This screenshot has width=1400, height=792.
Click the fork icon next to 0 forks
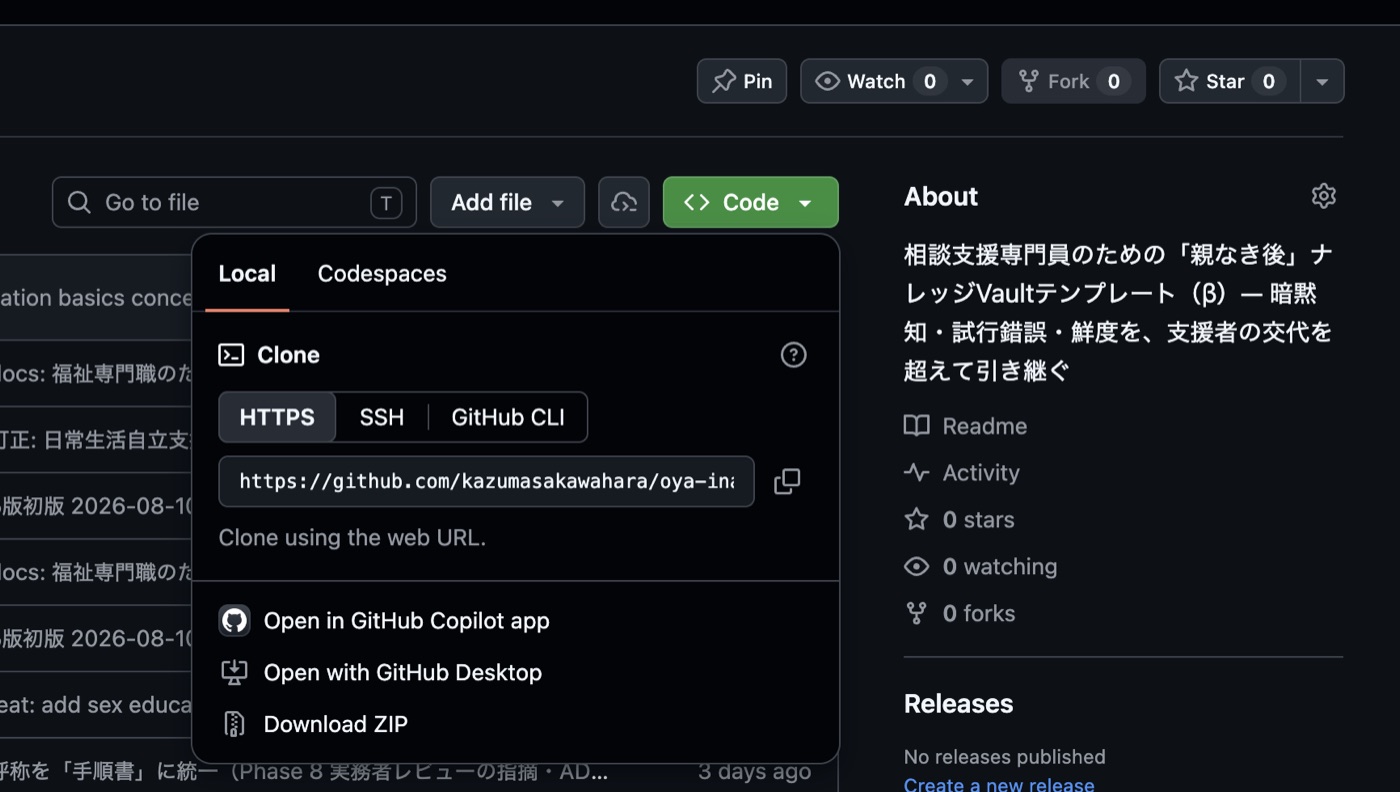pos(916,613)
